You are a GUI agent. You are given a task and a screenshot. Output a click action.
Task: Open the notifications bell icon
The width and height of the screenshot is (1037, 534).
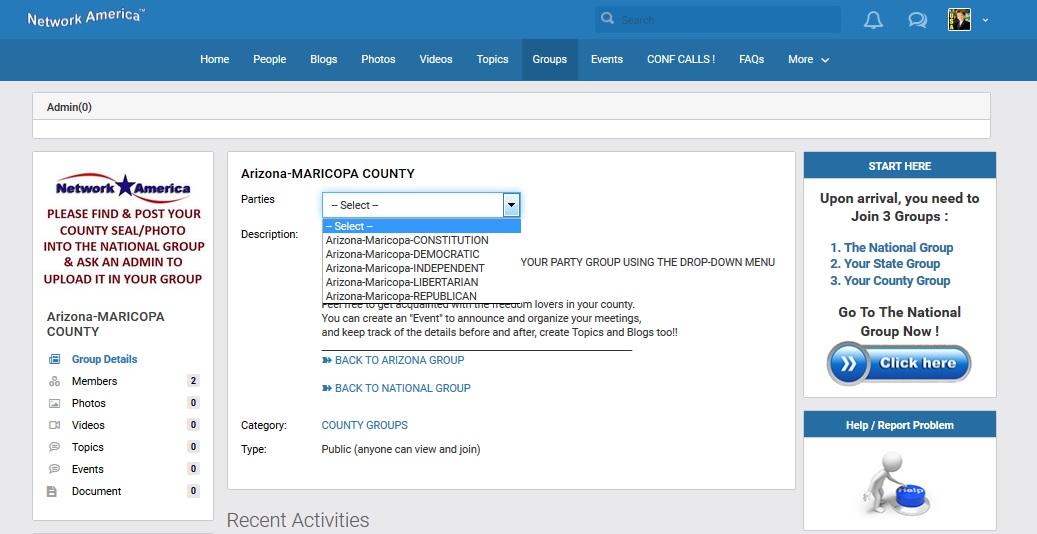coord(873,20)
